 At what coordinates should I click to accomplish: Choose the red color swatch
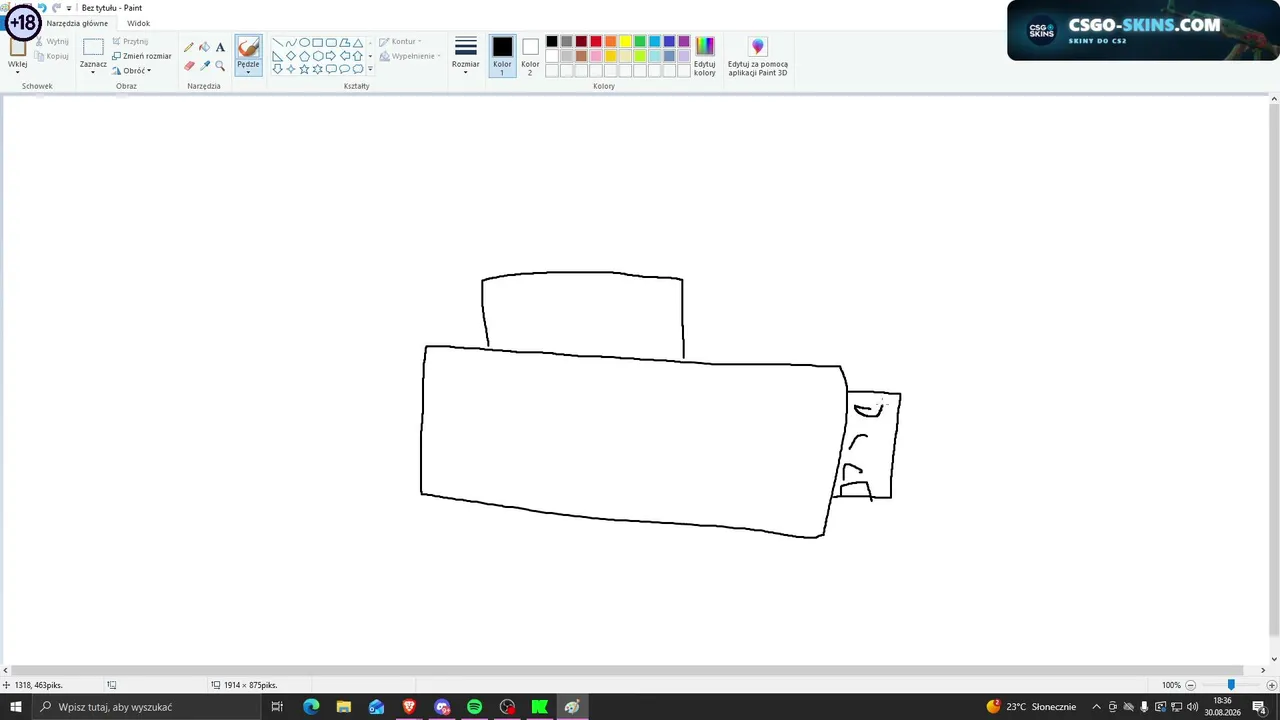pyautogui.click(x=596, y=42)
